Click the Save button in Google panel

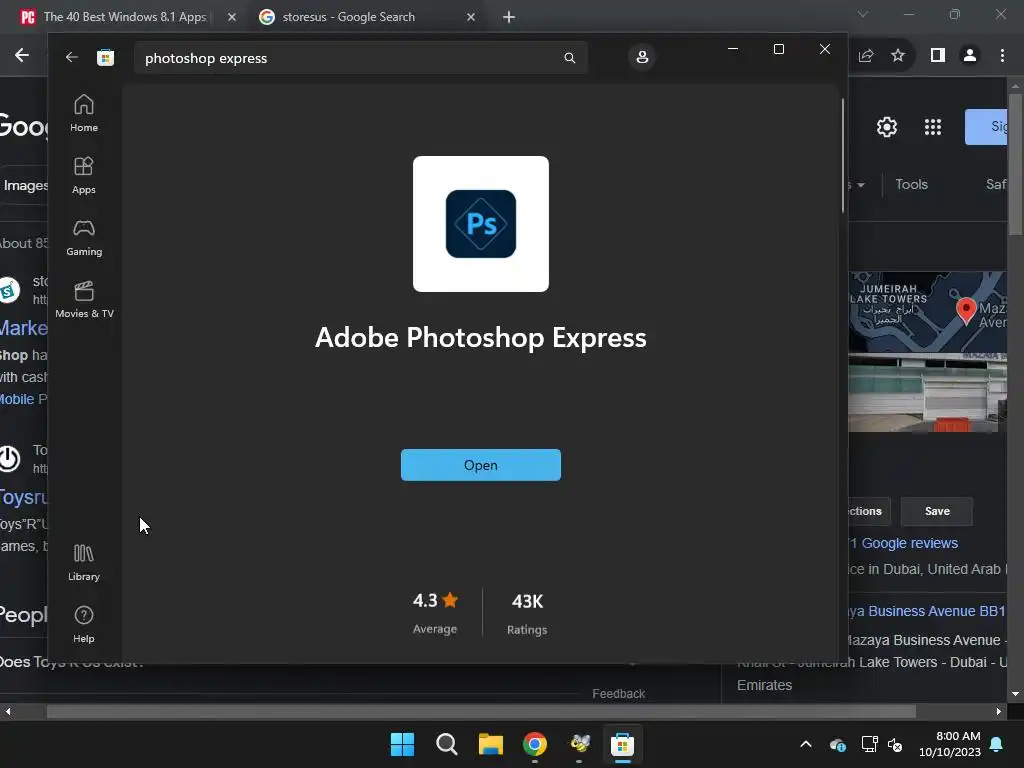tap(937, 511)
